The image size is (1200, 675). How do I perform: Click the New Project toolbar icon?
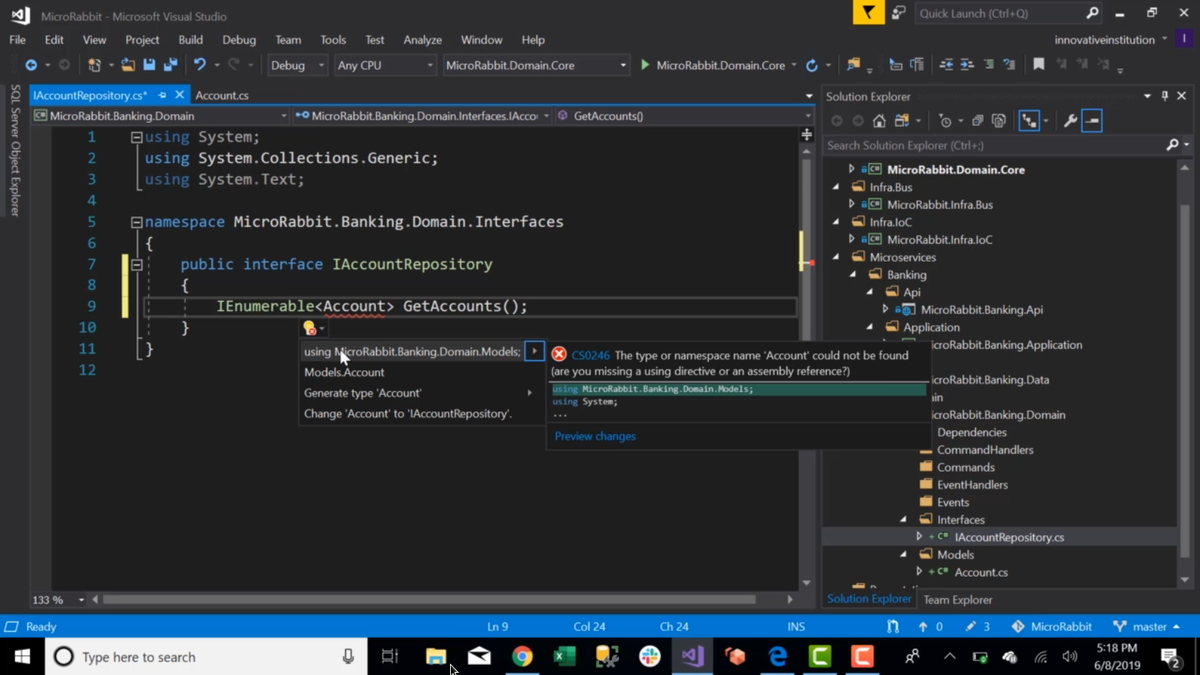[94, 65]
